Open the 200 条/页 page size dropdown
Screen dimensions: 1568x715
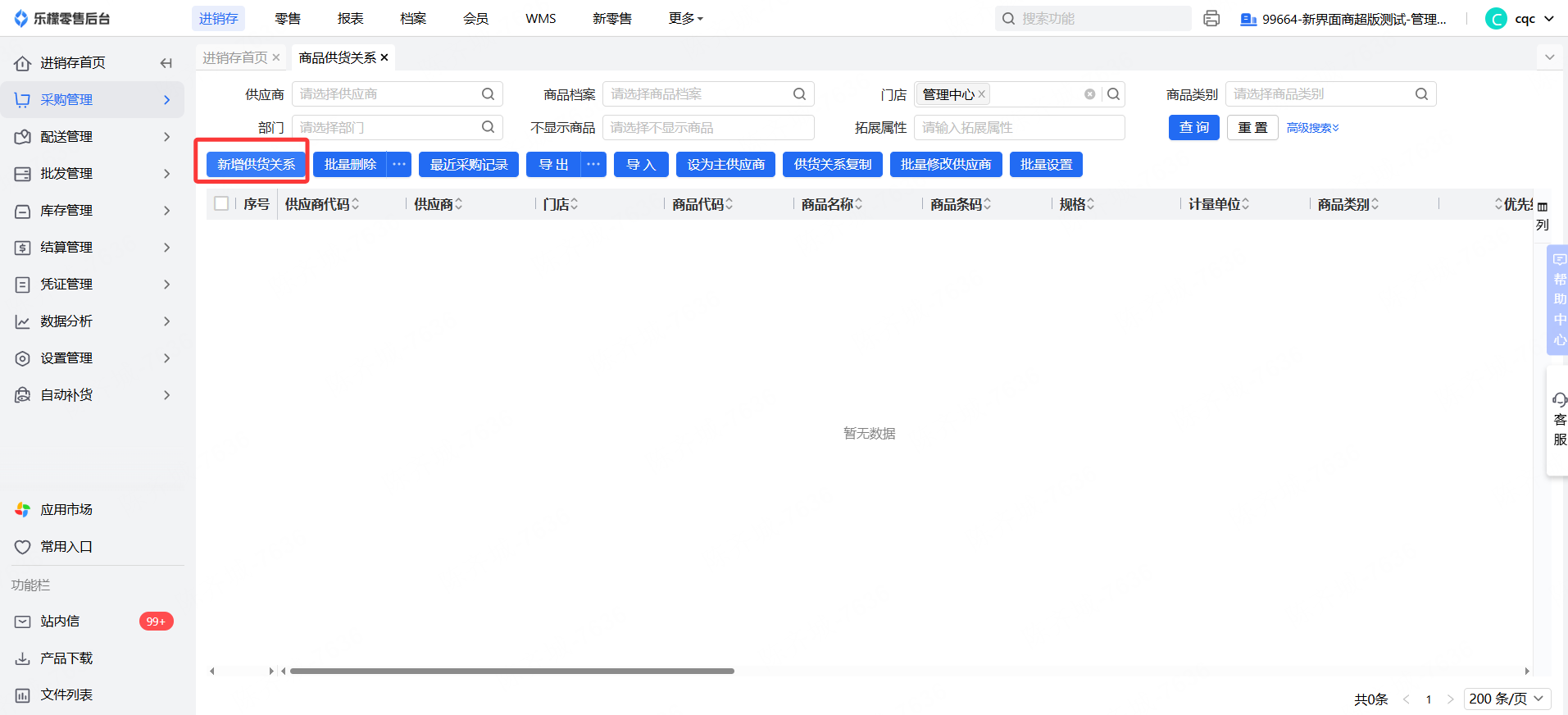(1507, 699)
